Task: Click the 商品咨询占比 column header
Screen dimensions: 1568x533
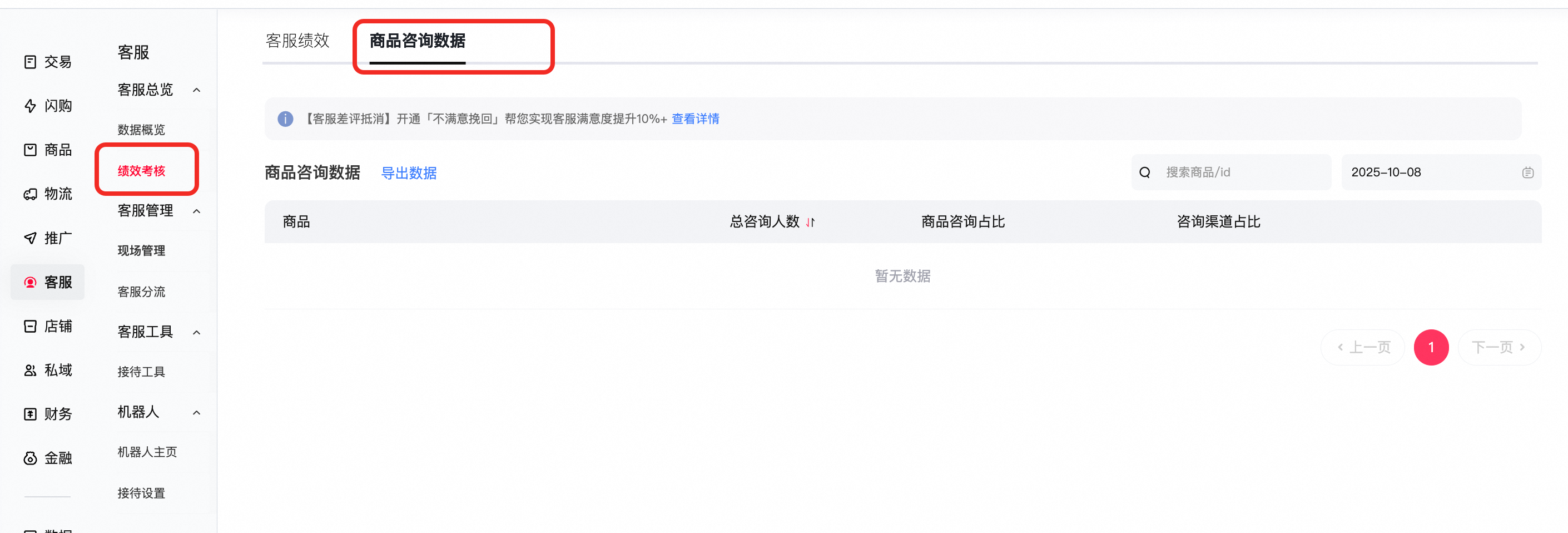Action: (x=963, y=222)
